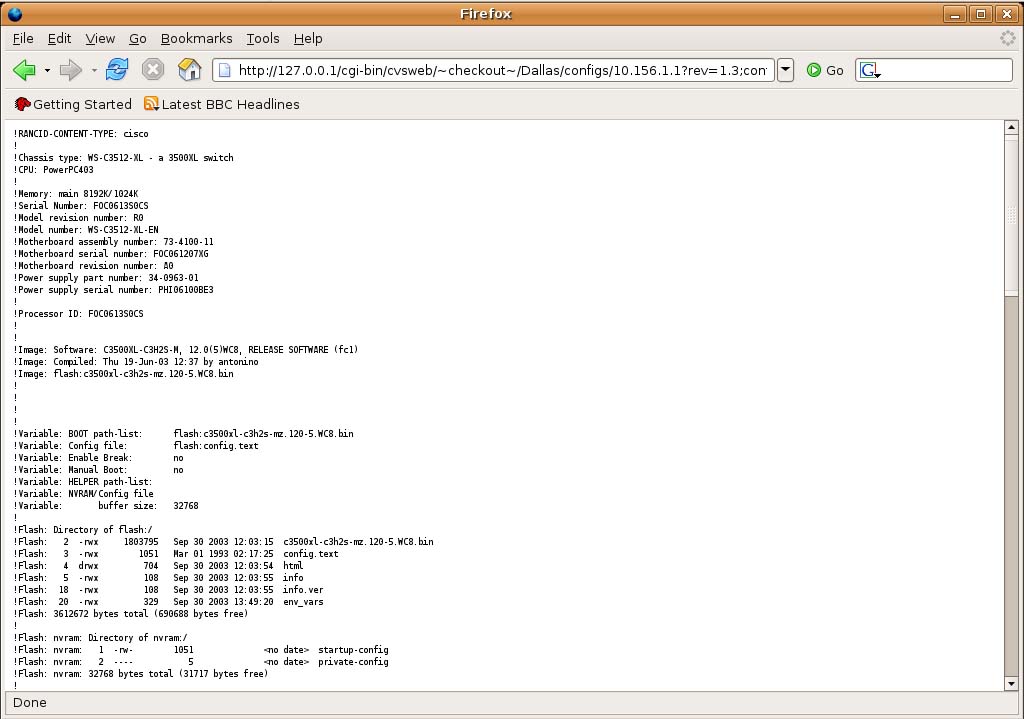Click the flash entry for html directory
Image resolution: width=1024 pixels, height=719 pixels.
(158, 566)
